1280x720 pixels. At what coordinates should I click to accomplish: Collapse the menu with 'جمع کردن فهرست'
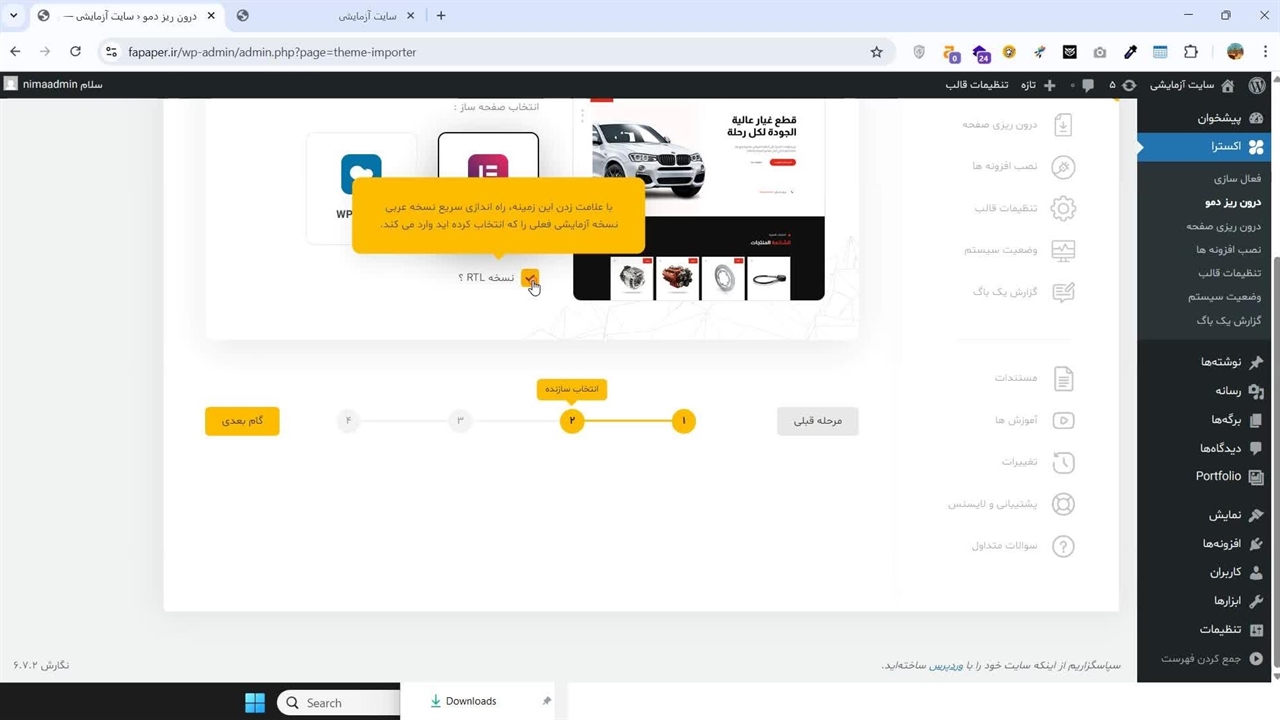pyautogui.click(x=1212, y=659)
